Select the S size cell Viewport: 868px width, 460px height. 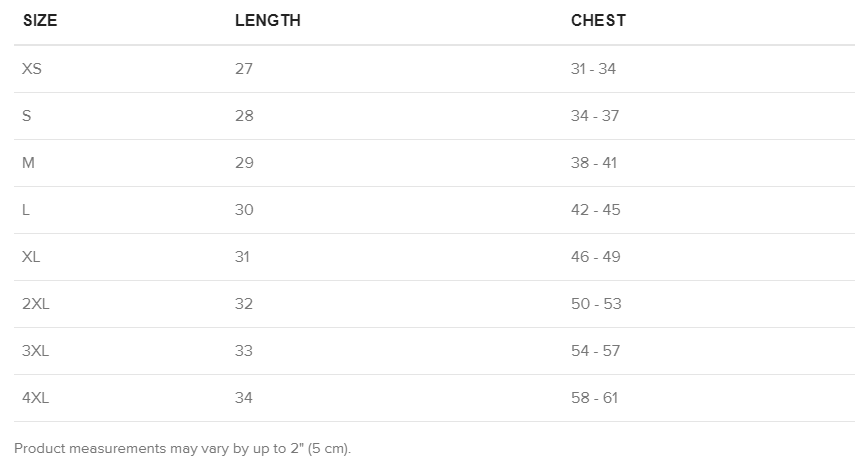[27, 116]
